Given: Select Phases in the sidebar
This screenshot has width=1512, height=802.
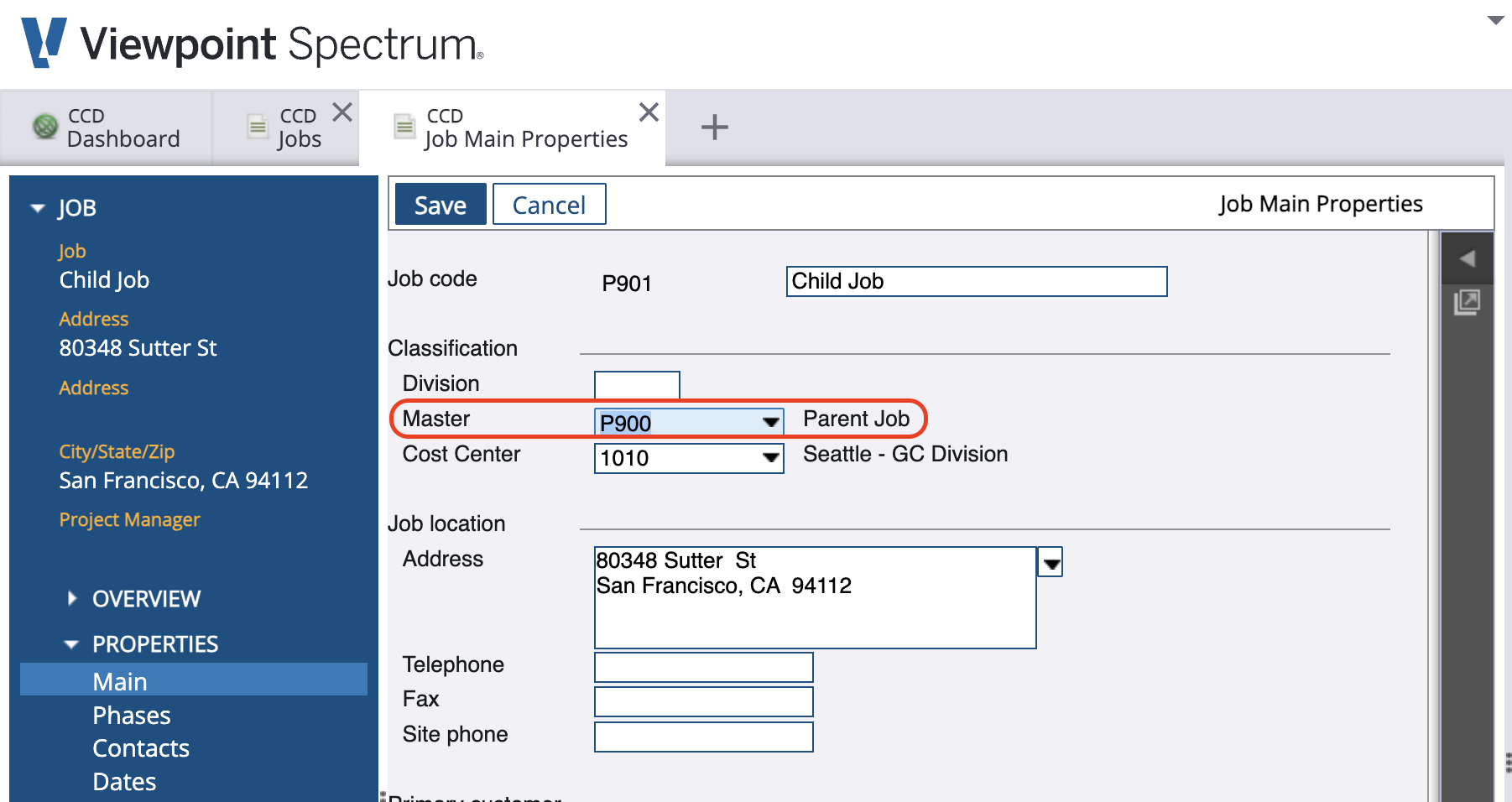Looking at the screenshot, I should [x=131, y=715].
